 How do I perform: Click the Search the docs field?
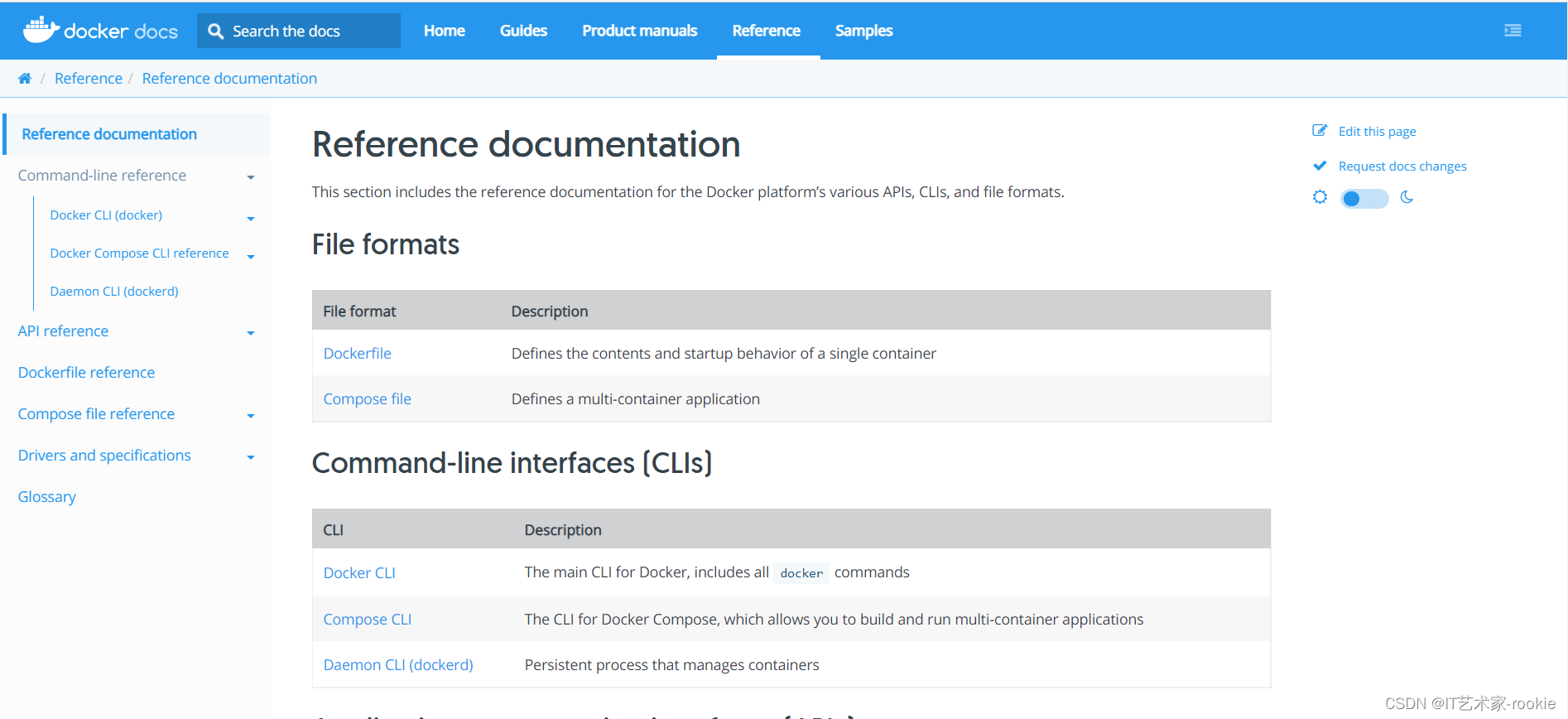(306, 31)
